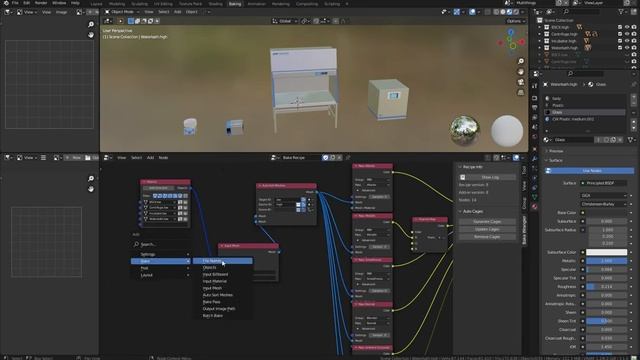Image resolution: width=640 pixels, height=360 pixels.
Task: Open the Modifiers wrench properties tab
Action: pos(535,158)
